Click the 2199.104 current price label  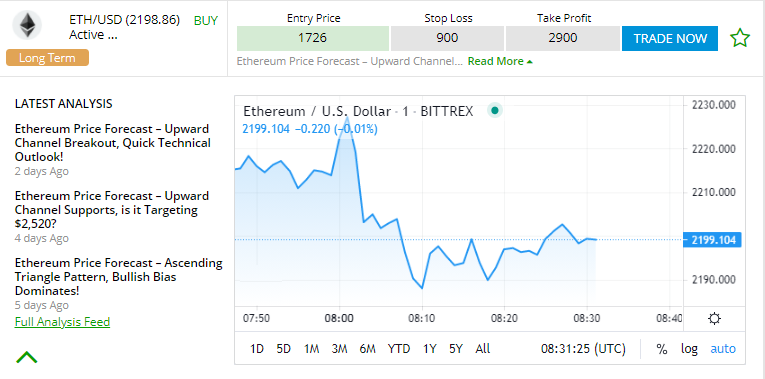coord(713,239)
